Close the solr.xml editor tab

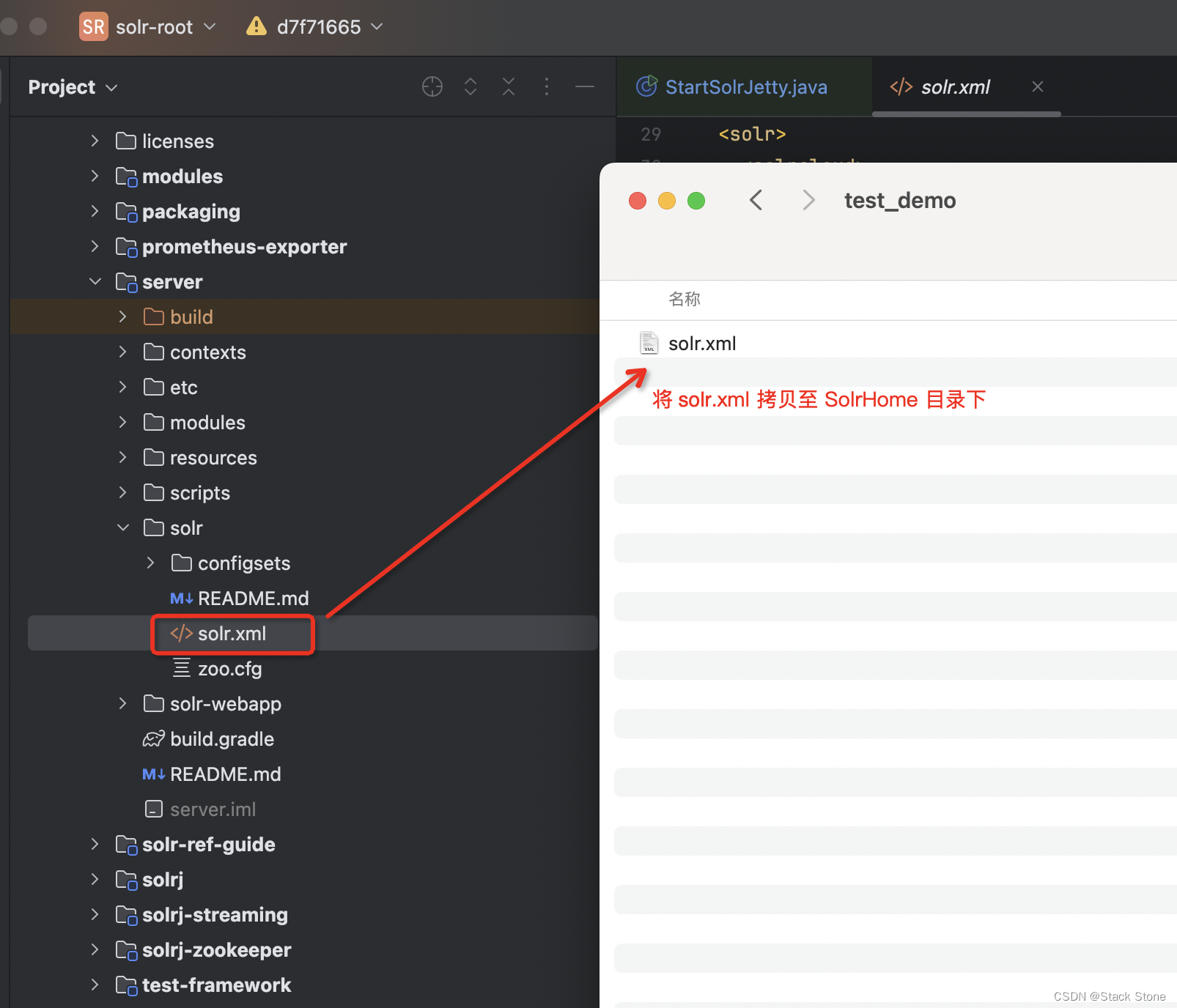pyautogui.click(x=1038, y=86)
